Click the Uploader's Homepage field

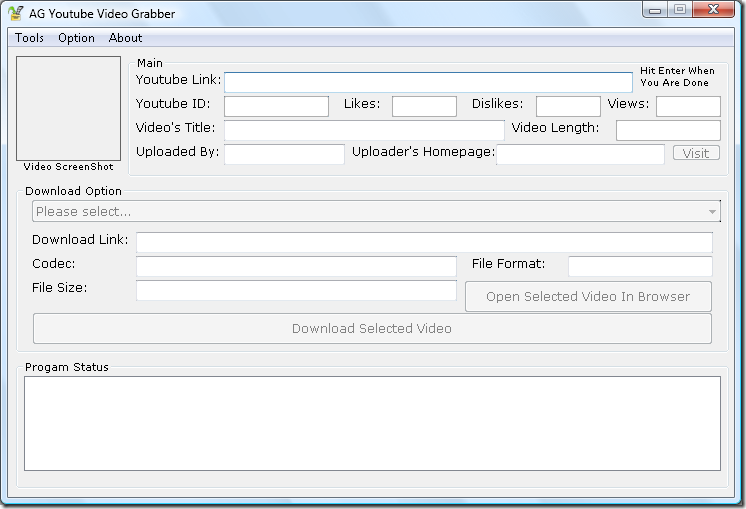tap(580, 154)
